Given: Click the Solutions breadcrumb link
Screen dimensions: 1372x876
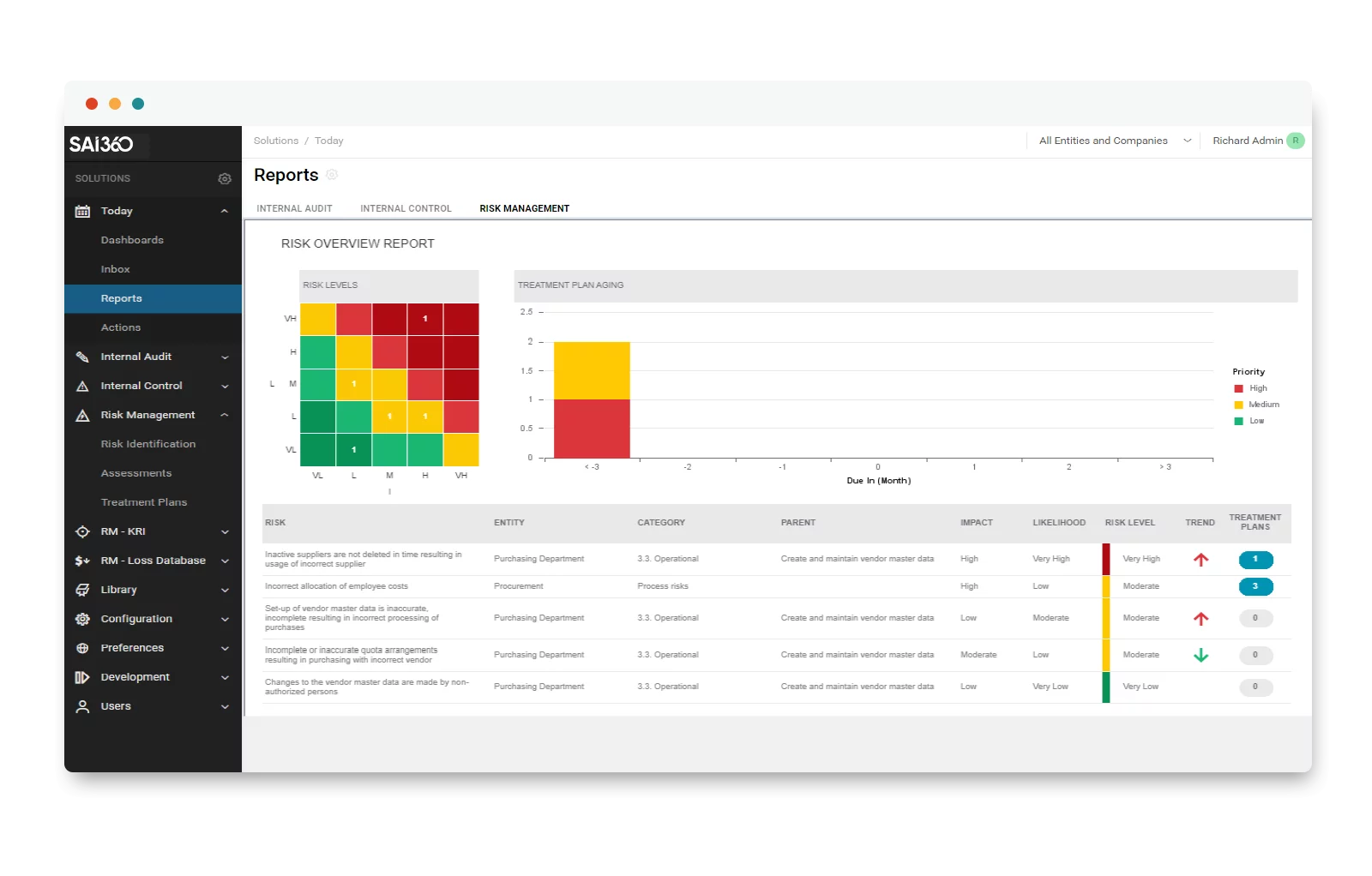Looking at the screenshot, I should pos(275,140).
